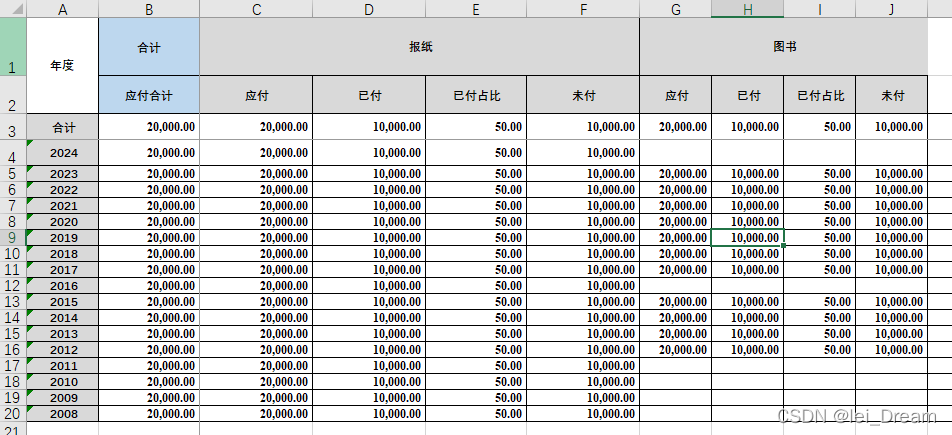Select the 2019 year cell
Screen dimensions: 952x435
(x=63, y=238)
